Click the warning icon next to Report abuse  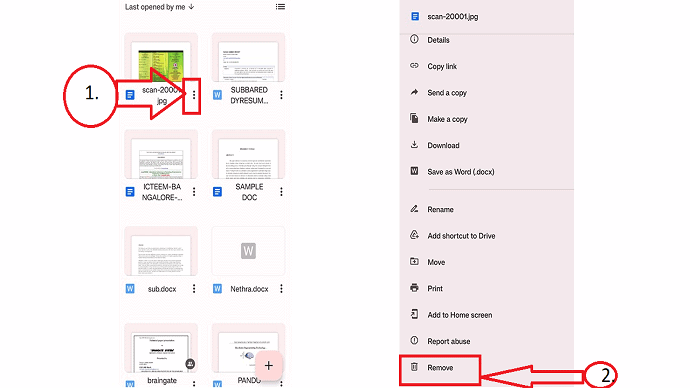coord(414,340)
